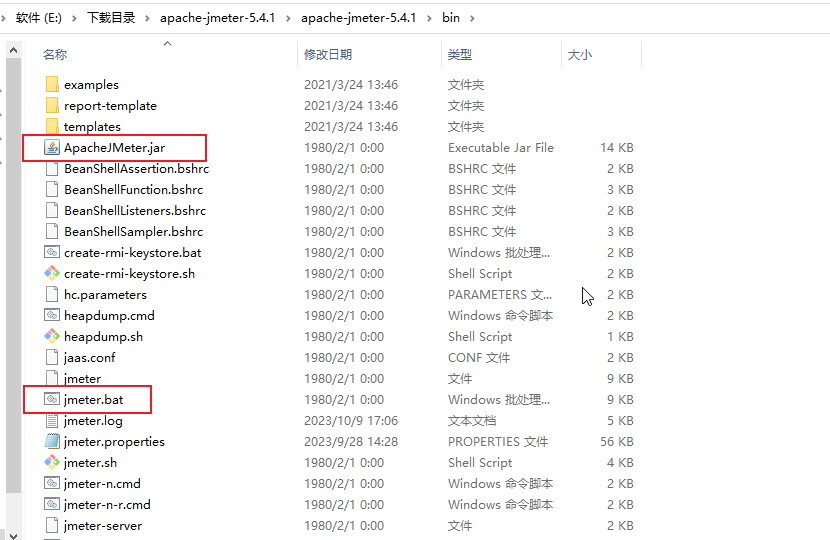
Task: Expand chevron after bin breadcrumb
Action: point(472,18)
